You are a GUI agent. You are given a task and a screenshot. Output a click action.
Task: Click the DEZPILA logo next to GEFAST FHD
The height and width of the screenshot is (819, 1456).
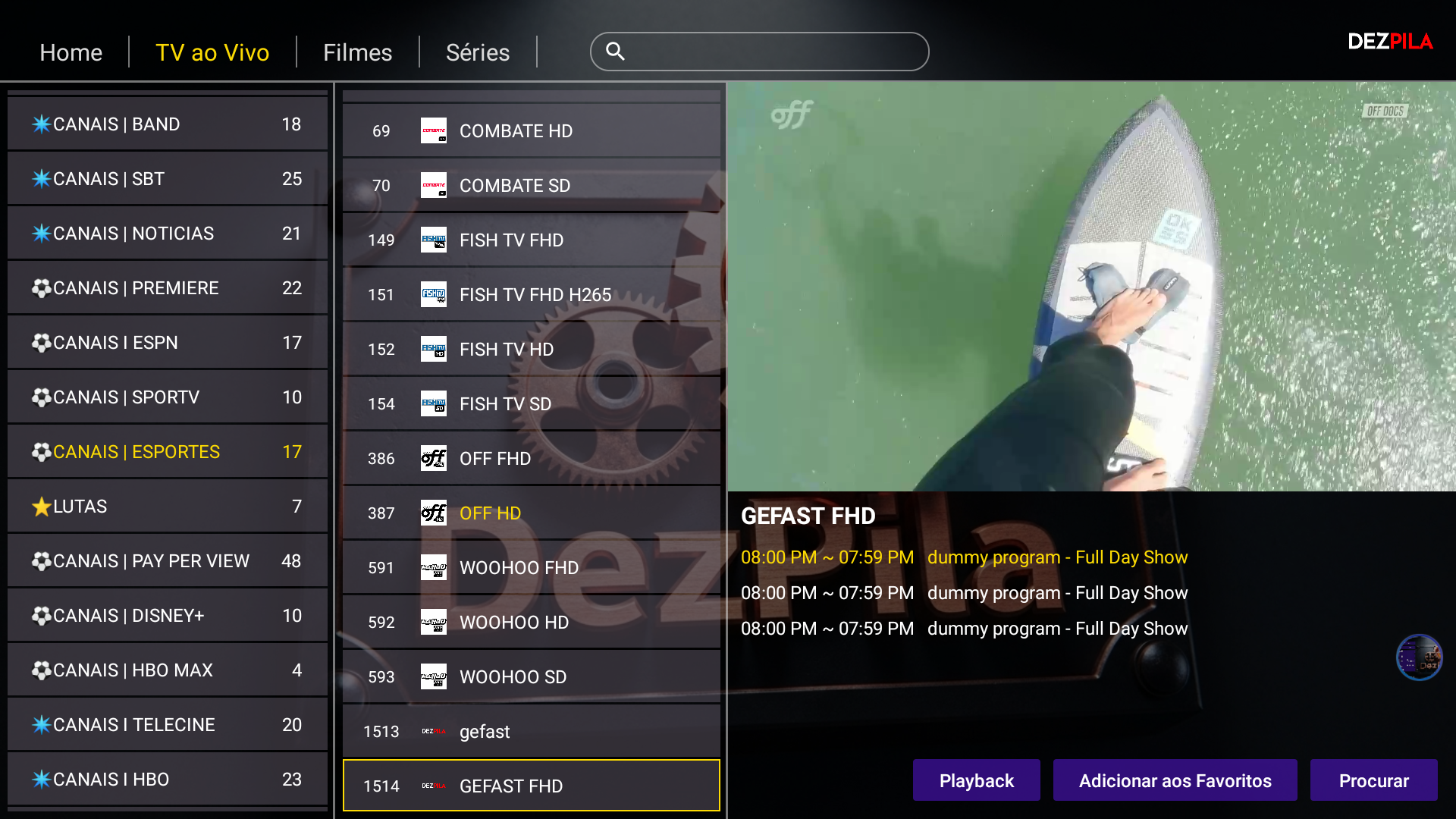[433, 786]
